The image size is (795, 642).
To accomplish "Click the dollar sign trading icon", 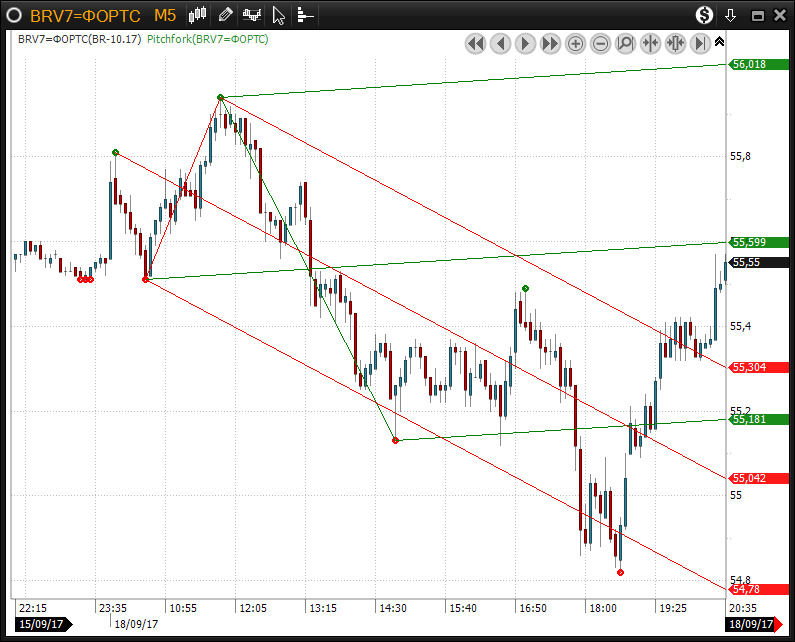I will pos(705,15).
